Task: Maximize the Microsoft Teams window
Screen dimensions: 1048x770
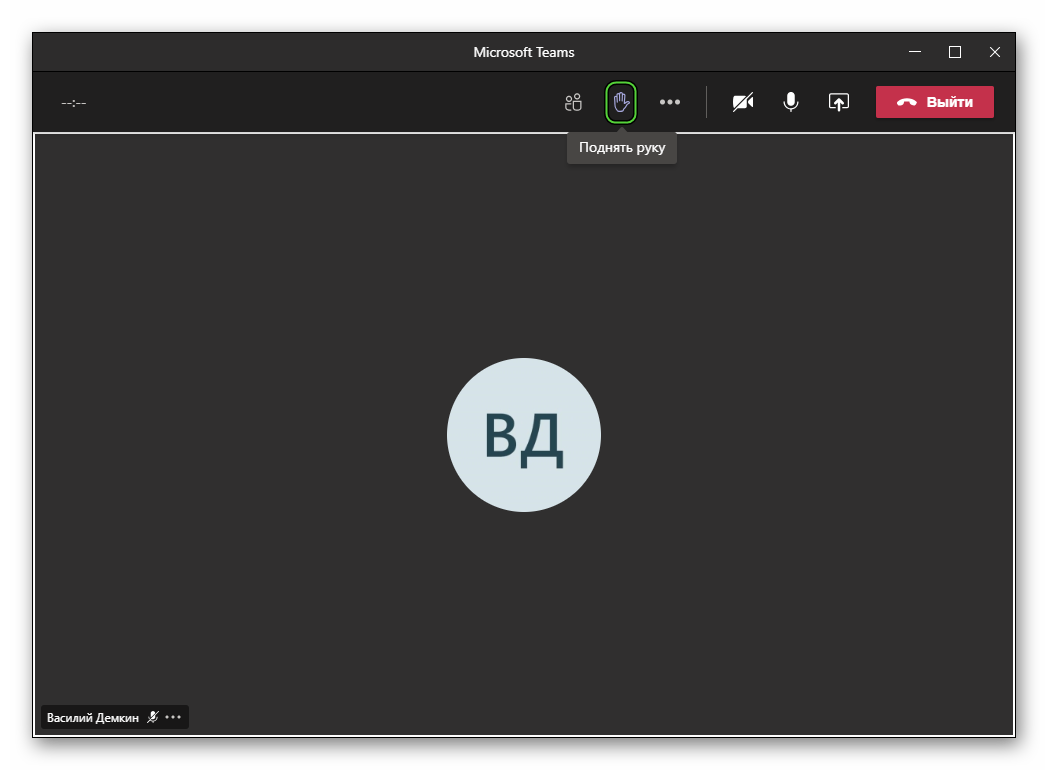Action: click(955, 52)
